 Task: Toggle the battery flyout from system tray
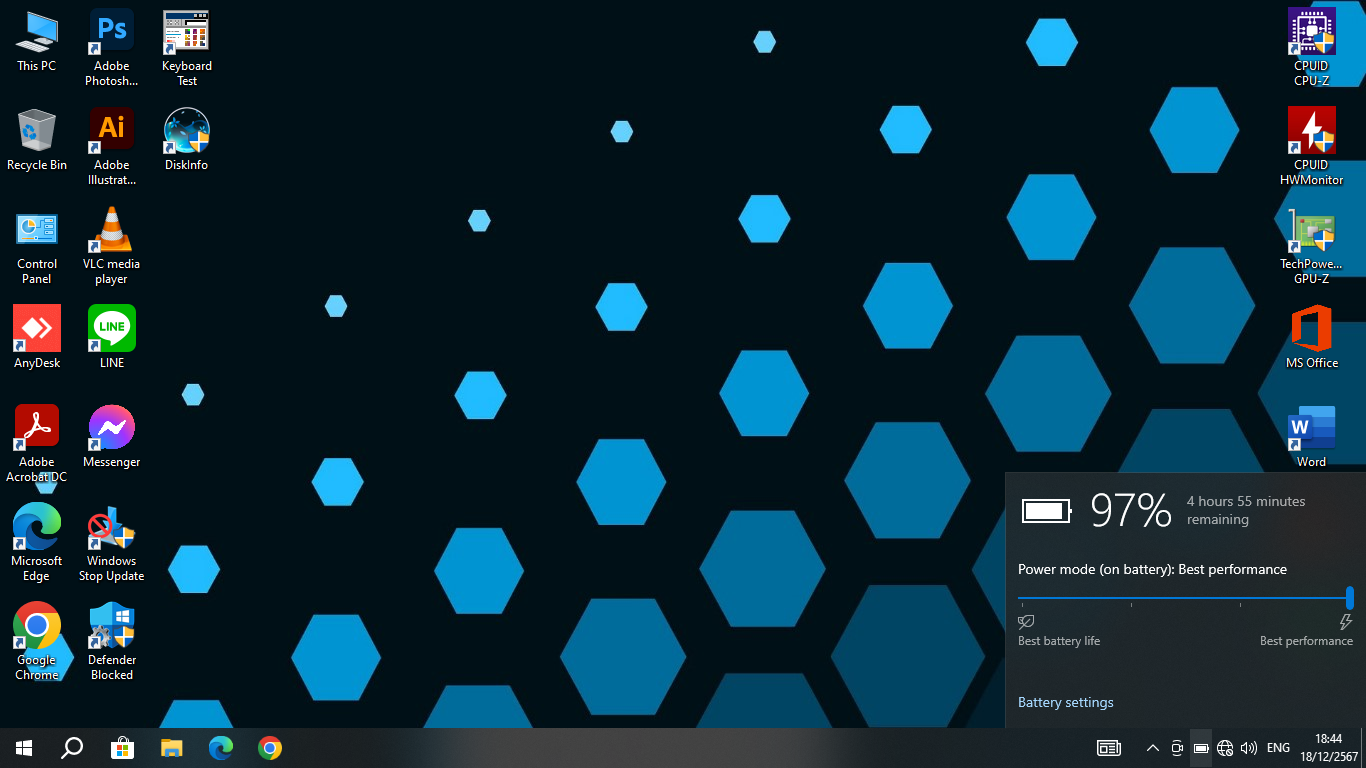point(1201,748)
